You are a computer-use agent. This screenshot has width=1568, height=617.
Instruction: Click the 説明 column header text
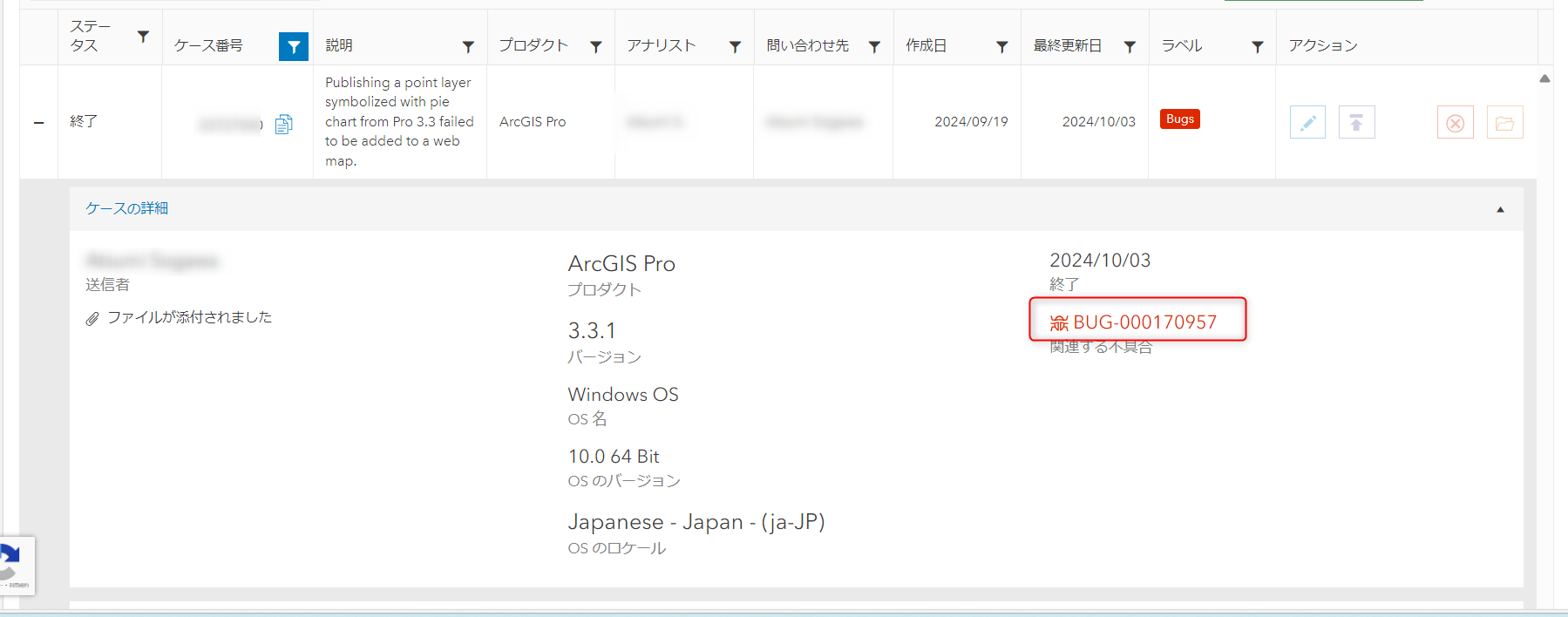[339, 45]
